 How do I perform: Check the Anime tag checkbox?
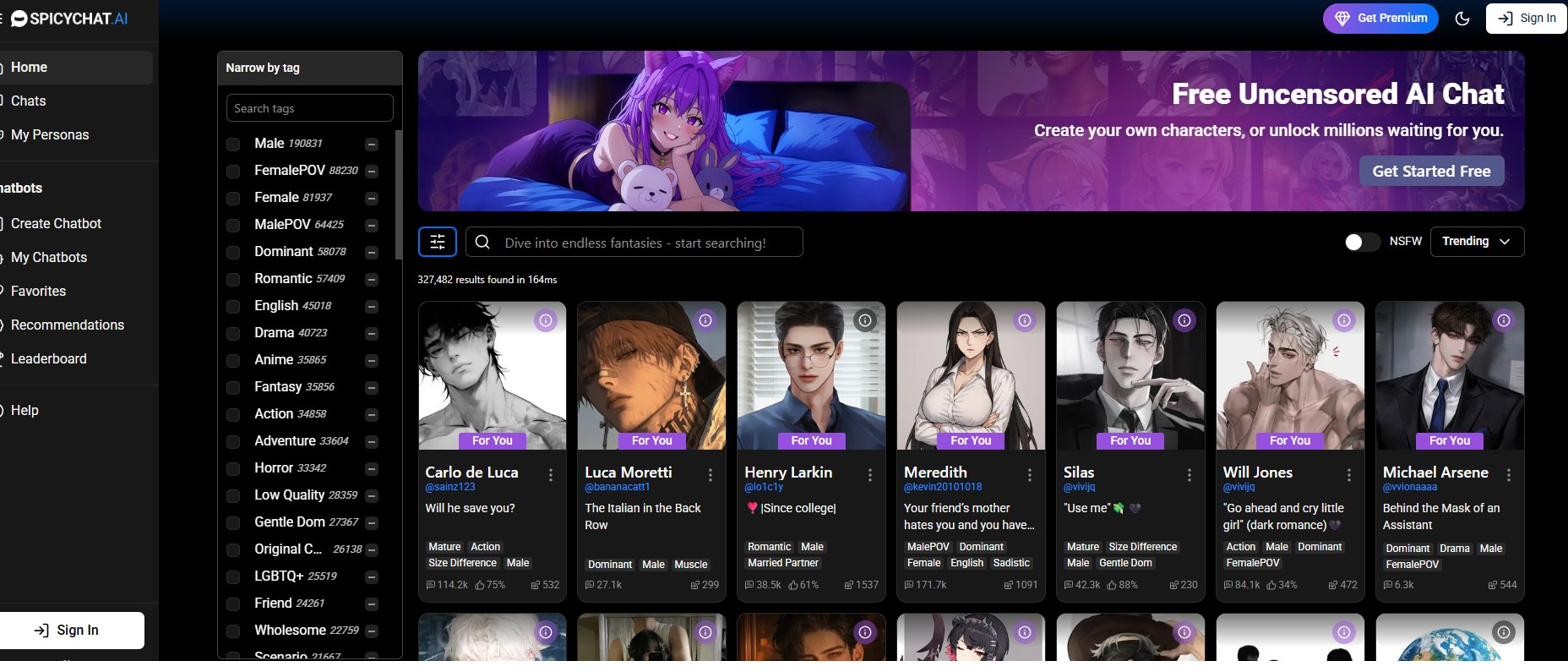point(233,360)
